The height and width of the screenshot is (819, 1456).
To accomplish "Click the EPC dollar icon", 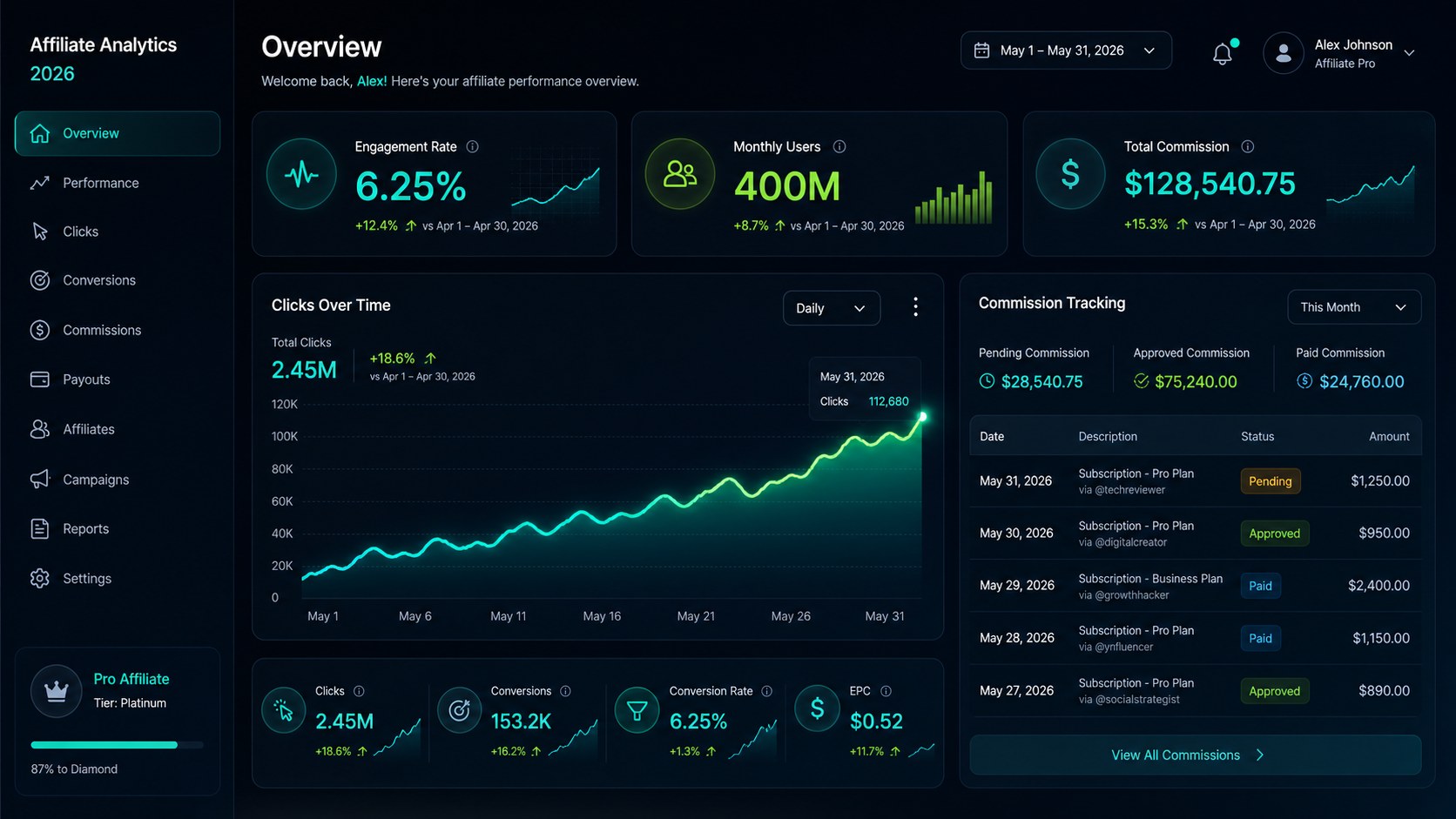I will 817,709.
